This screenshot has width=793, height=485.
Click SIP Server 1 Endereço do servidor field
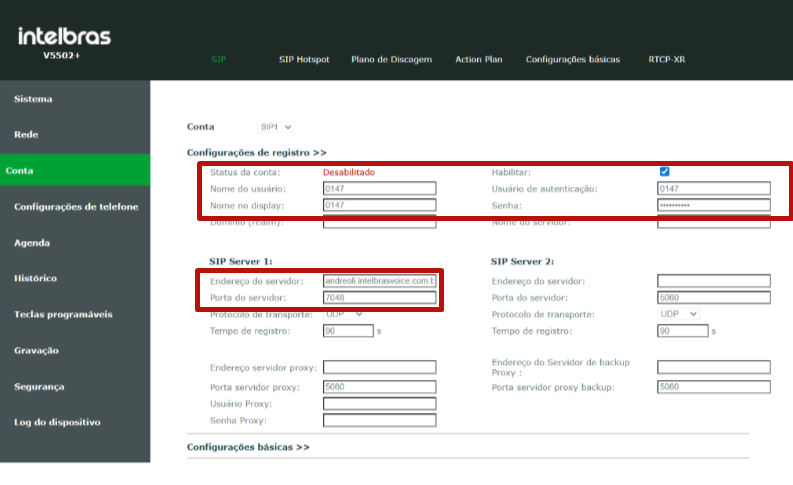(x=379, y=281)
